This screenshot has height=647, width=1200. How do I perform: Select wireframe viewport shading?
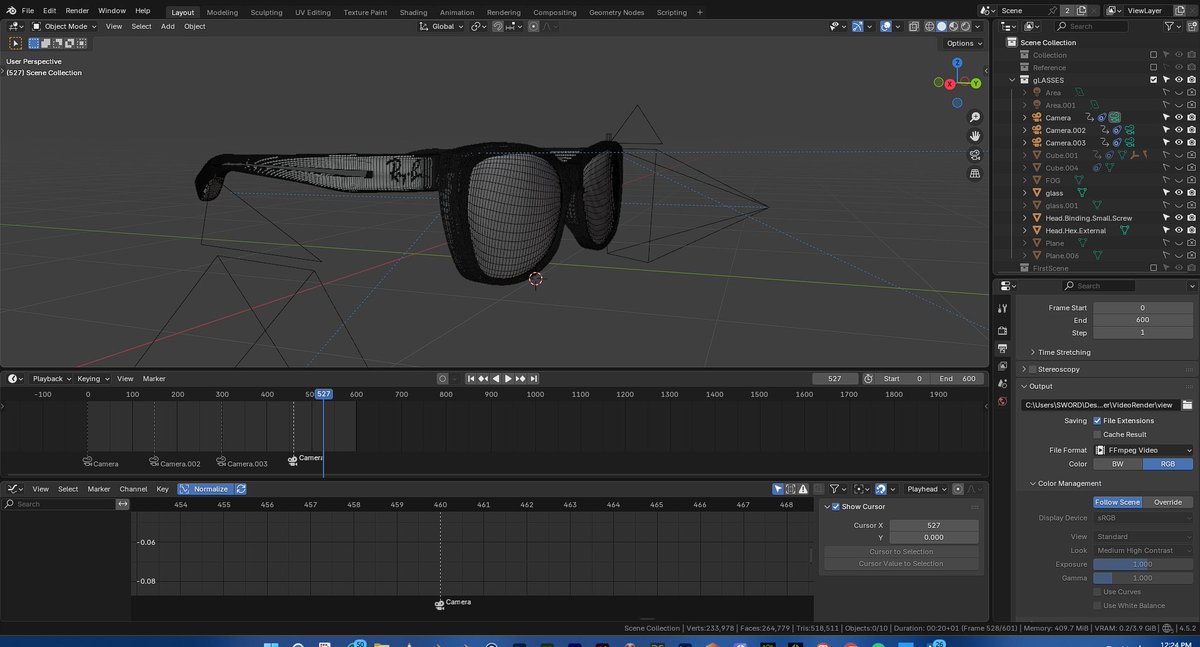[x=928, y=26]
